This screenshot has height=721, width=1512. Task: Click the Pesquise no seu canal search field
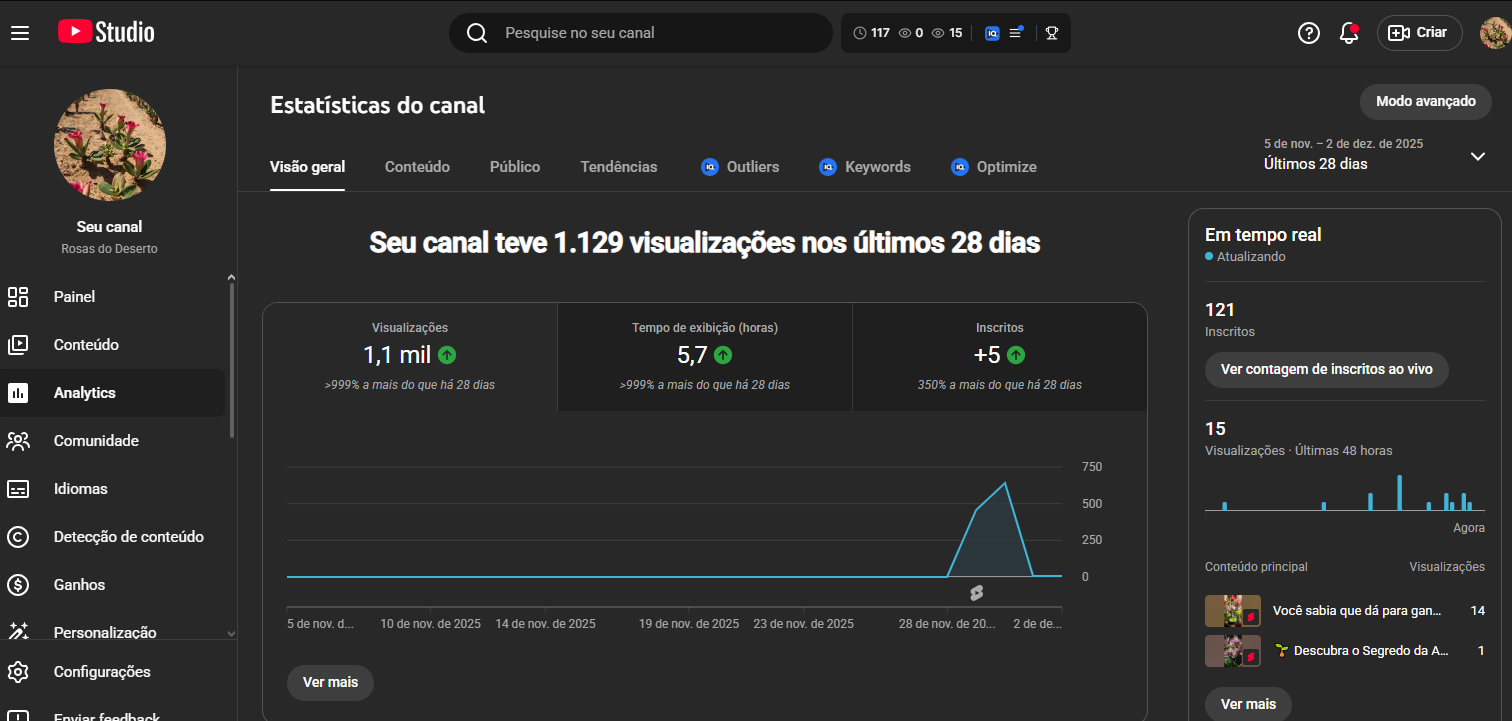click(640, 33)
